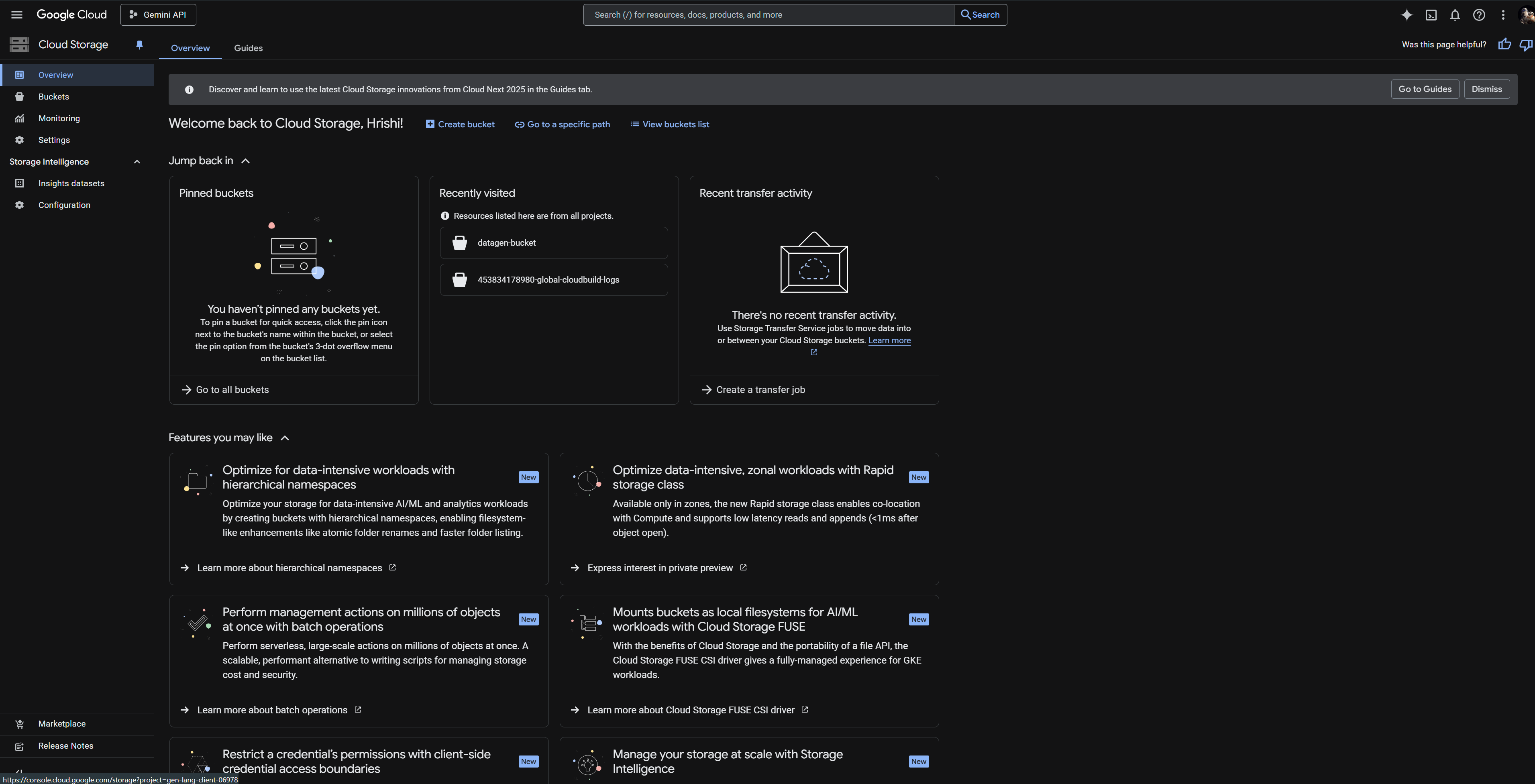Open Monitoring in the left sidebar

click(x=77, y=118)
